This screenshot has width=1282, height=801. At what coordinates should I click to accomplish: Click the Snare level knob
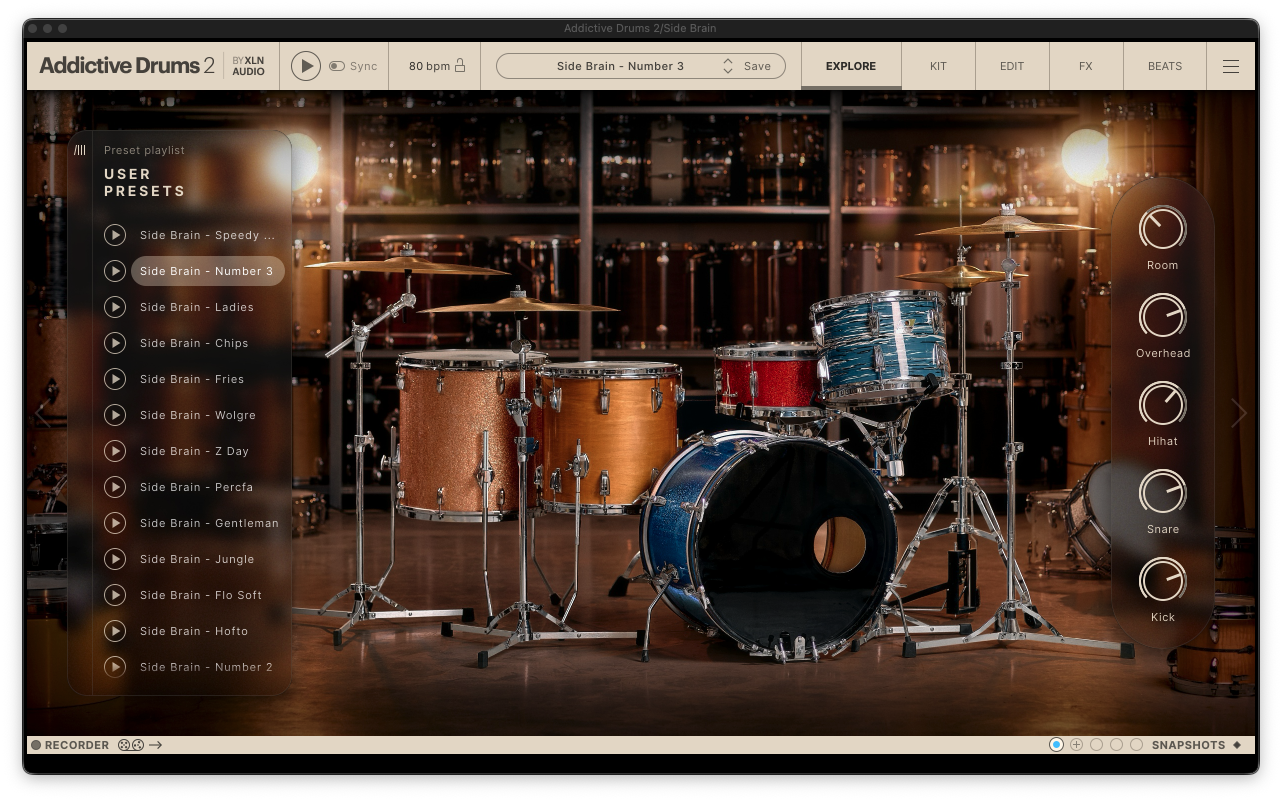pos(1162,493)
